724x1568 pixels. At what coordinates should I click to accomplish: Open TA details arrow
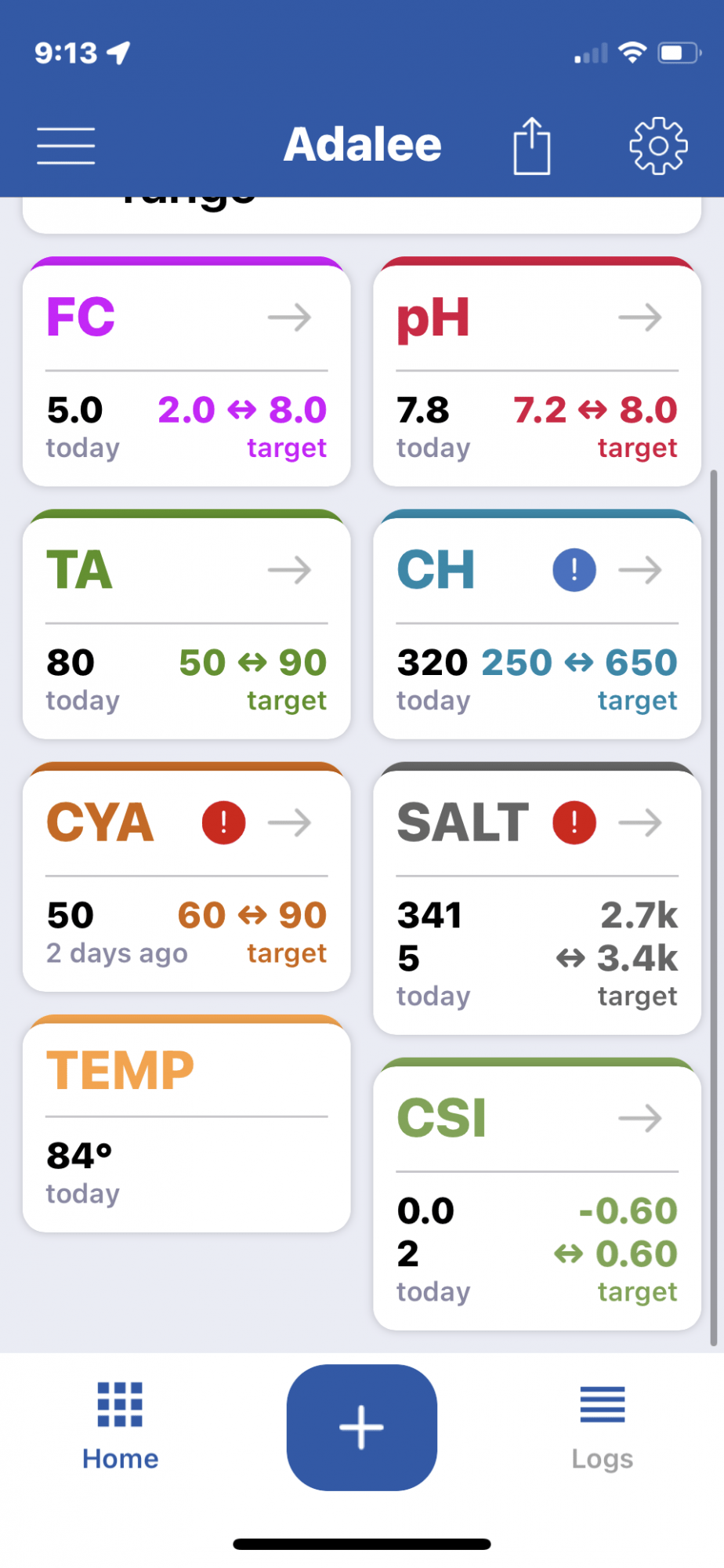pos(290,570)
